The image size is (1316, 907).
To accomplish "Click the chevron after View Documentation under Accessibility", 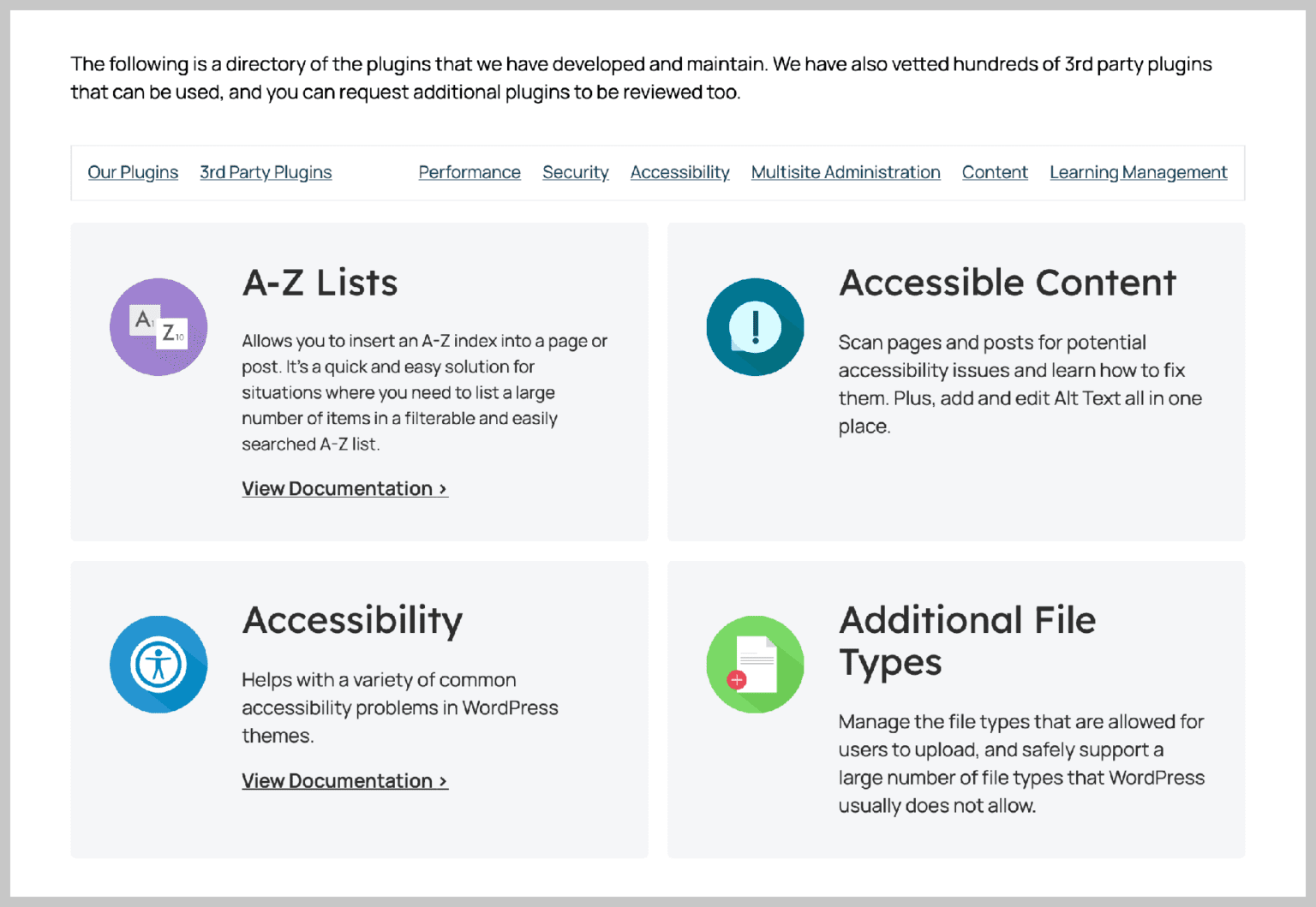I will [x=443, y=780].
